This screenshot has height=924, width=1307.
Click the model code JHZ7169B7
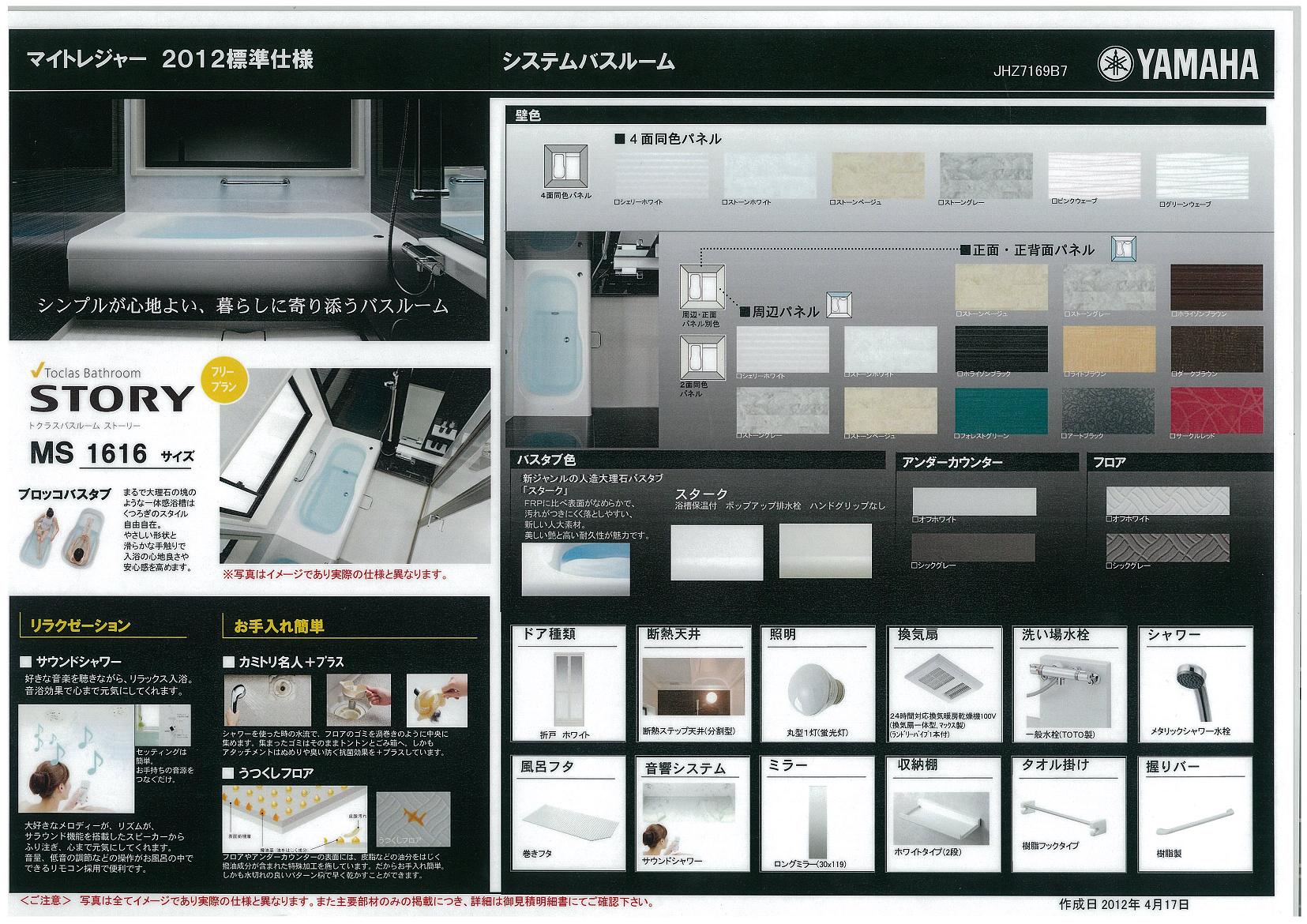[1031, 70]
